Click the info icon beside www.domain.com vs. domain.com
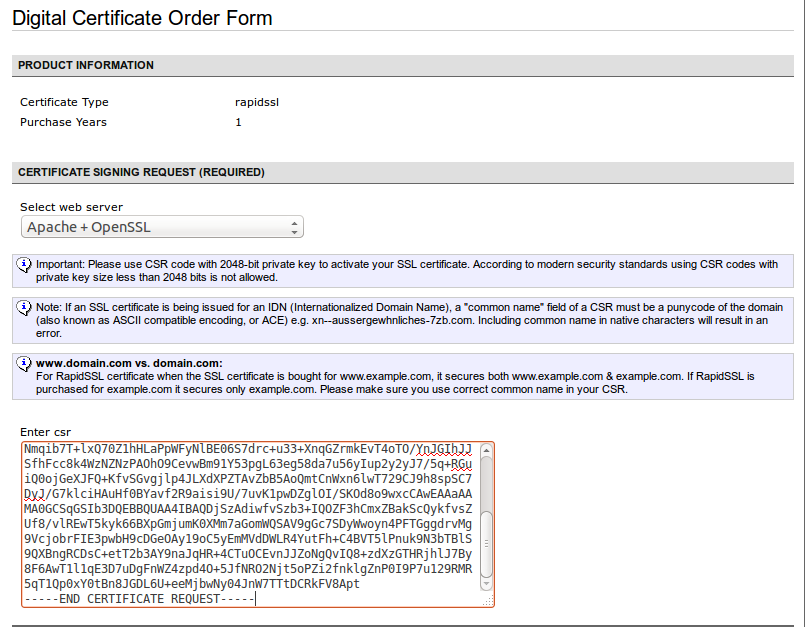Image resolution: width=805 pixels, height=627 pixels. (x=24, y=364)
